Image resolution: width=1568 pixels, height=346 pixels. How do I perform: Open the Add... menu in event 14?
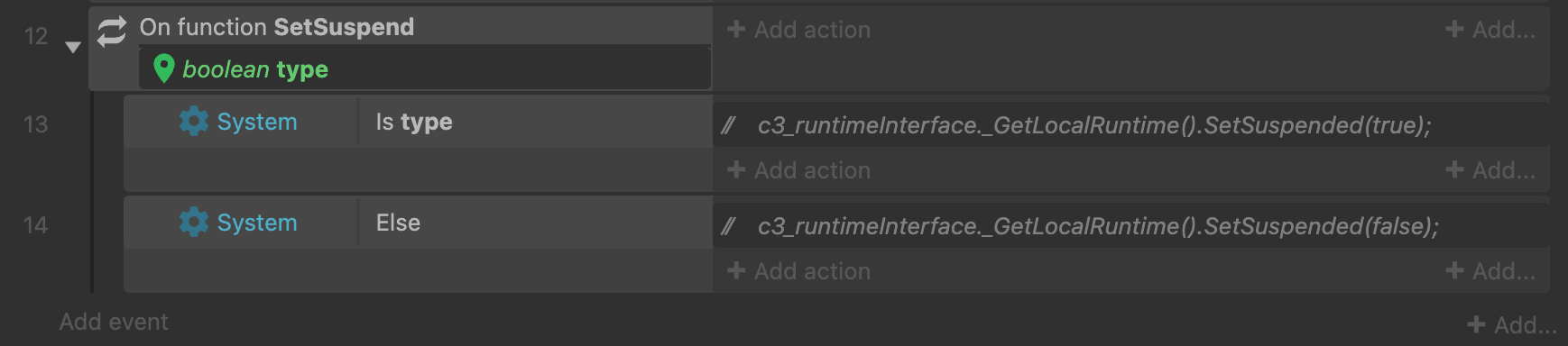[1490, 271]
